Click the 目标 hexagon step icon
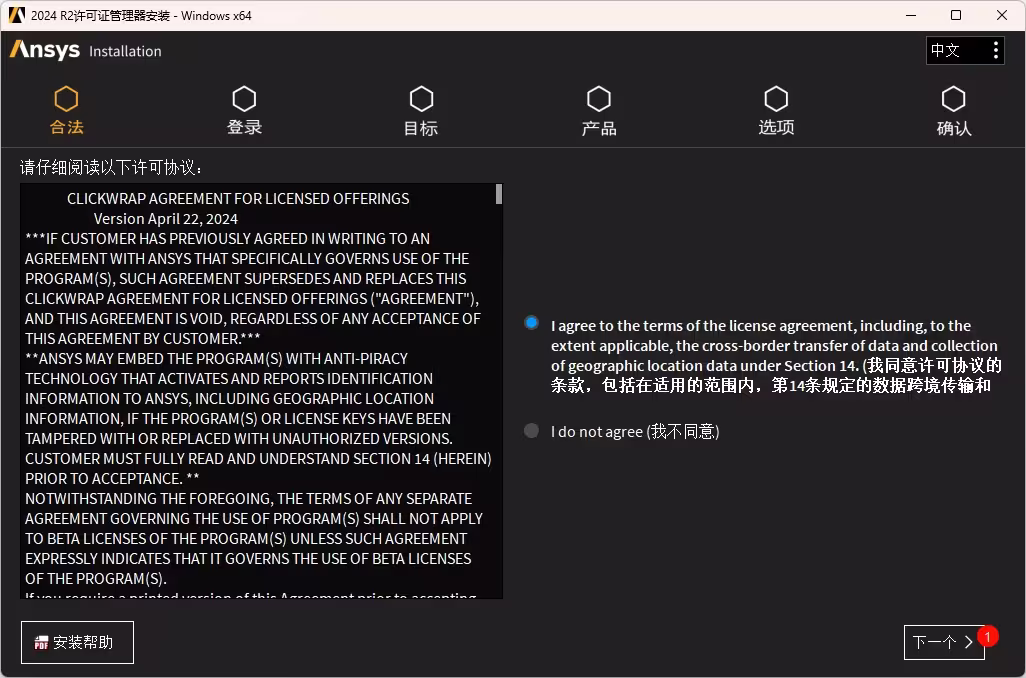The width and height of the screenshot is (1026, 678). click(421, 99)
